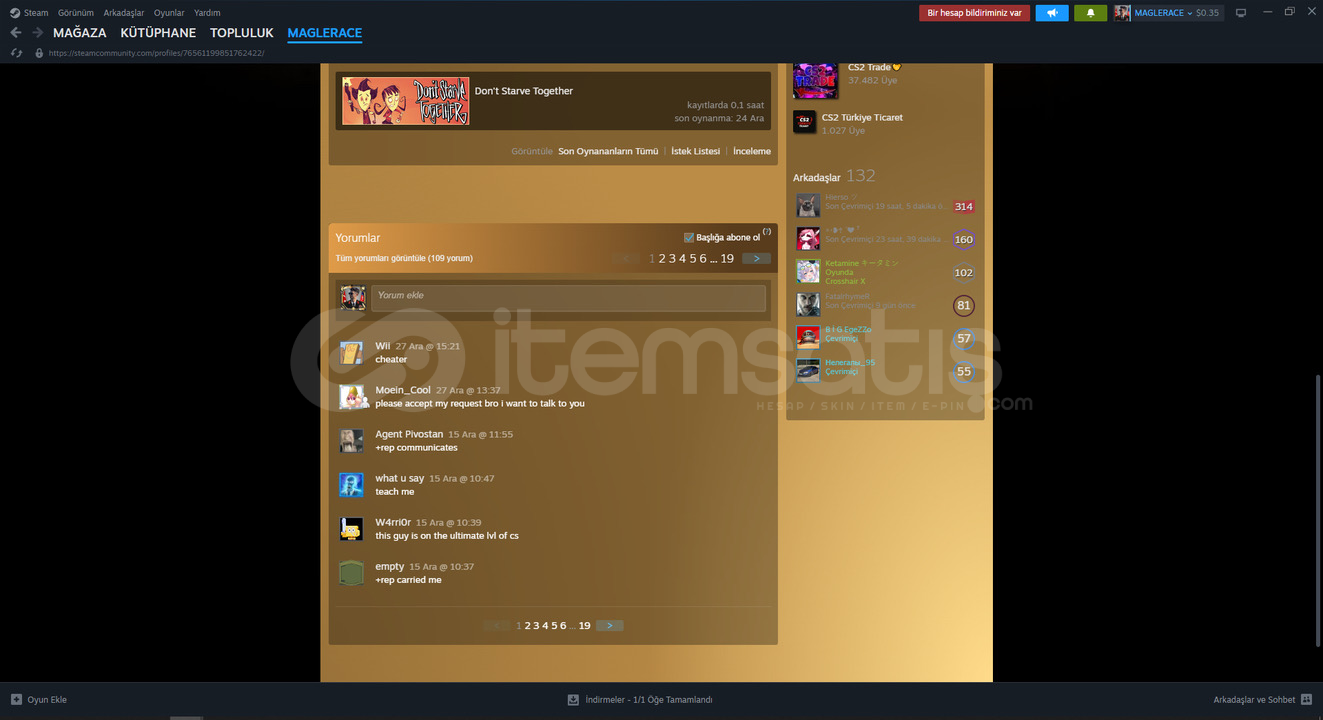Open the Arkadaşlar 132 friends heading
1323x720 pixels.
pyautogui.click(x=834, y=176)
